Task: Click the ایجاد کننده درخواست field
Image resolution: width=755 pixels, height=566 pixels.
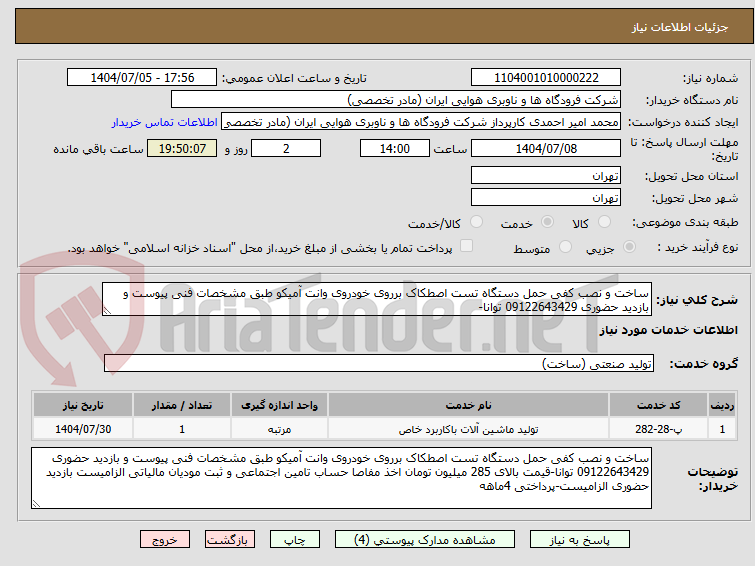Action: point(420,123)
